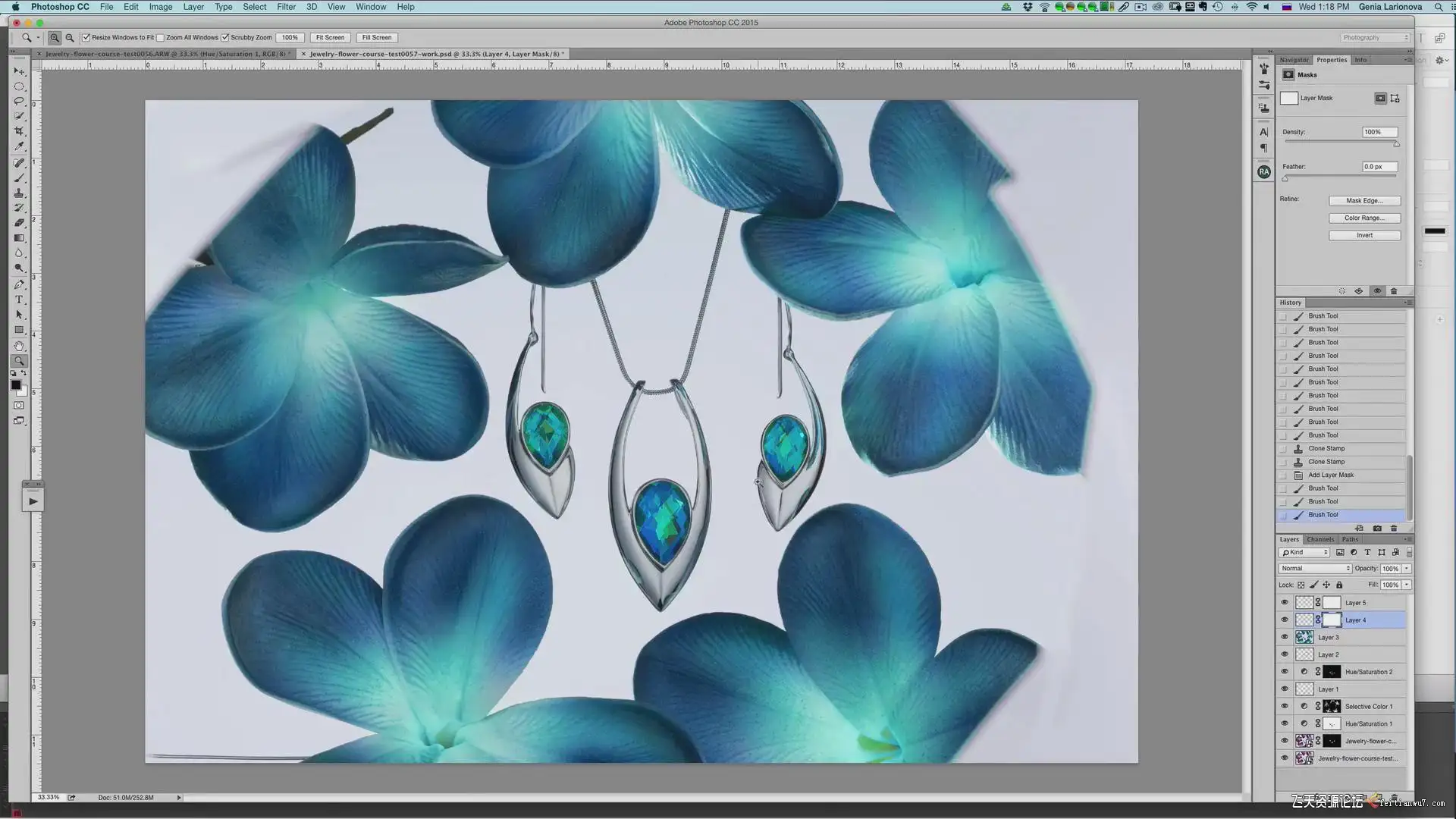
Task: Select the Lasso tool
Action: click(19, 101)
